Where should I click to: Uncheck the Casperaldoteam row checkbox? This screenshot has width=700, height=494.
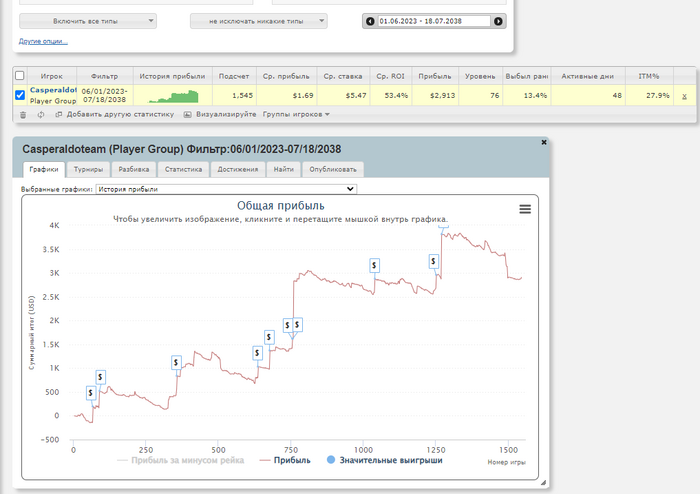[20, 95]
